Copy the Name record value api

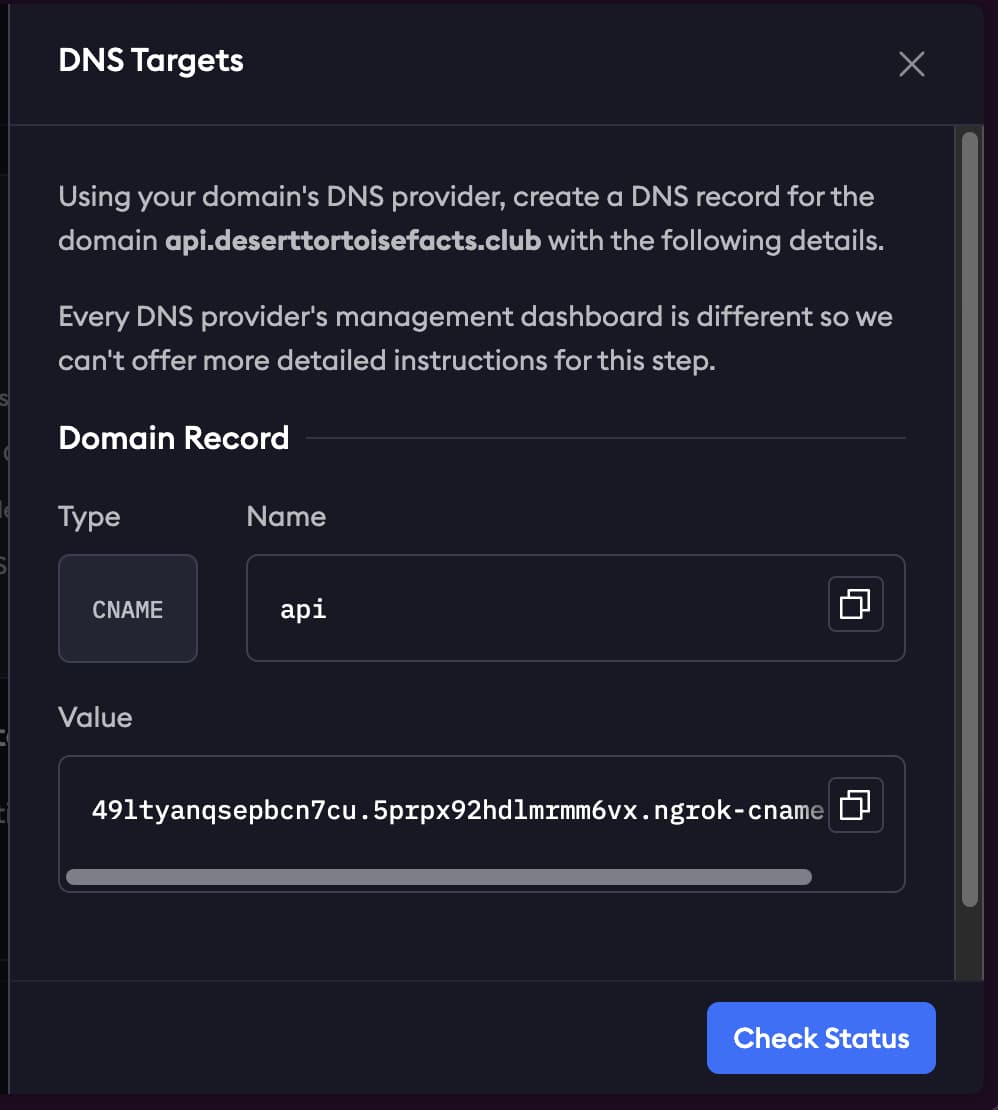[x=855, y=605]
